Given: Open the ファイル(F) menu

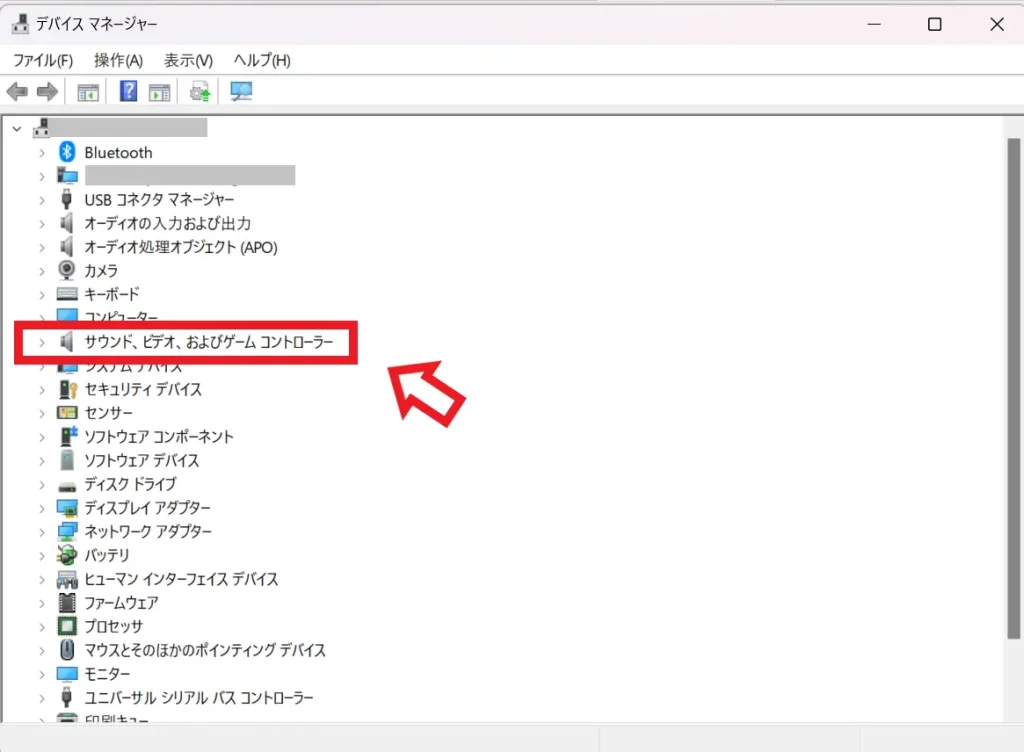Looking at the screenshot, I should click(x=43, y=60).
